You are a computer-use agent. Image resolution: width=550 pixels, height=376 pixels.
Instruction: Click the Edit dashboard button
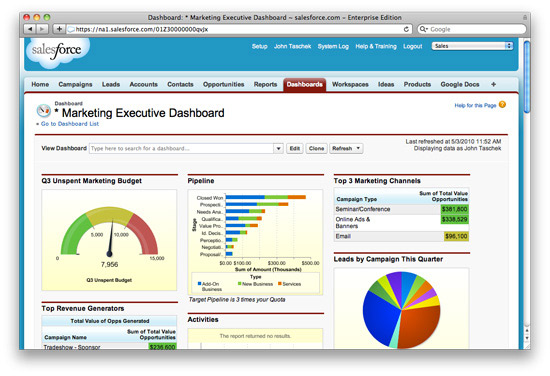pos(295,148)
